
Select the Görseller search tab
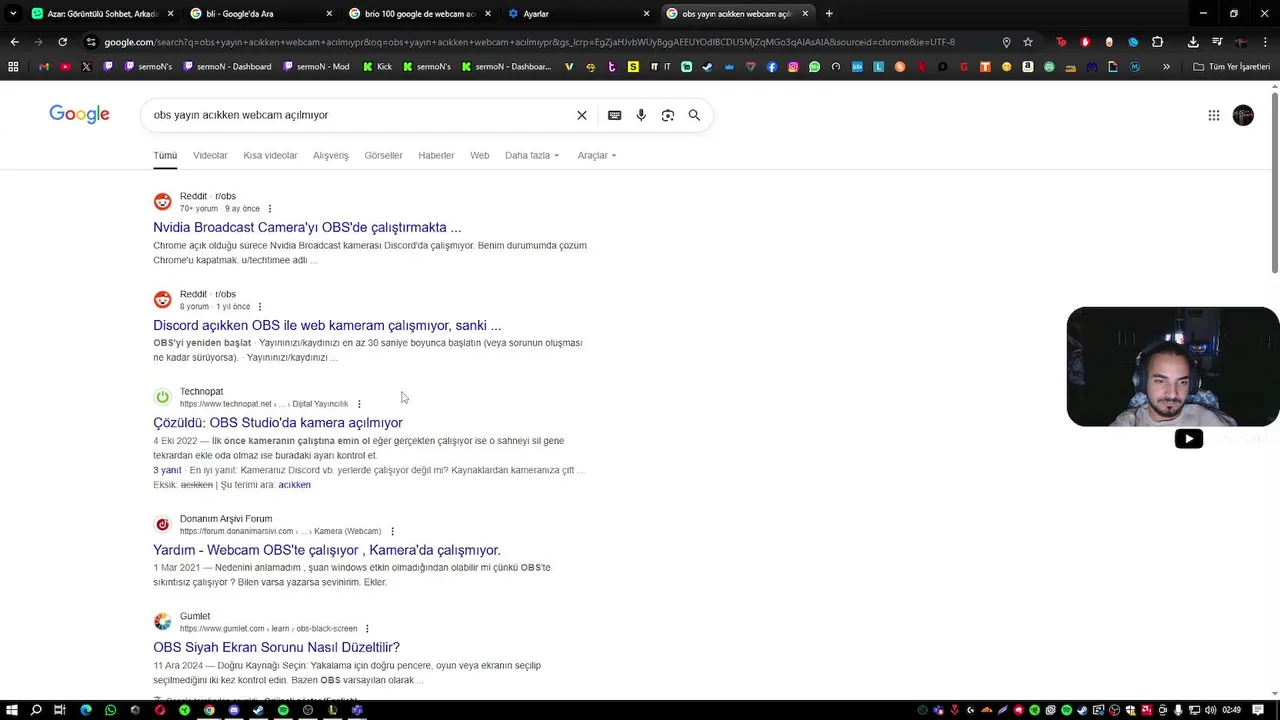[383, 155]
